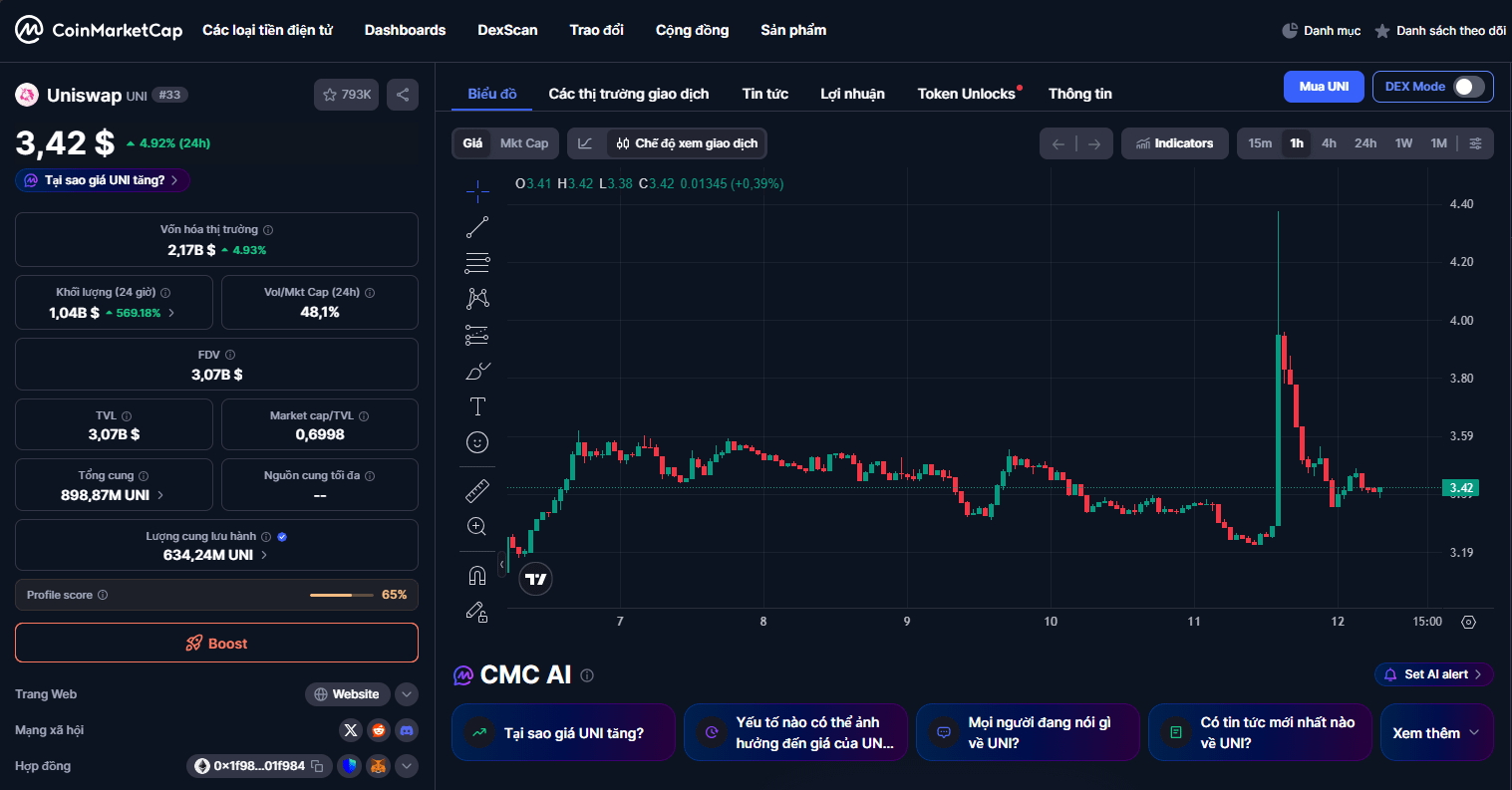Open the Fibonacci retracement tool

[x=477, y=263]
